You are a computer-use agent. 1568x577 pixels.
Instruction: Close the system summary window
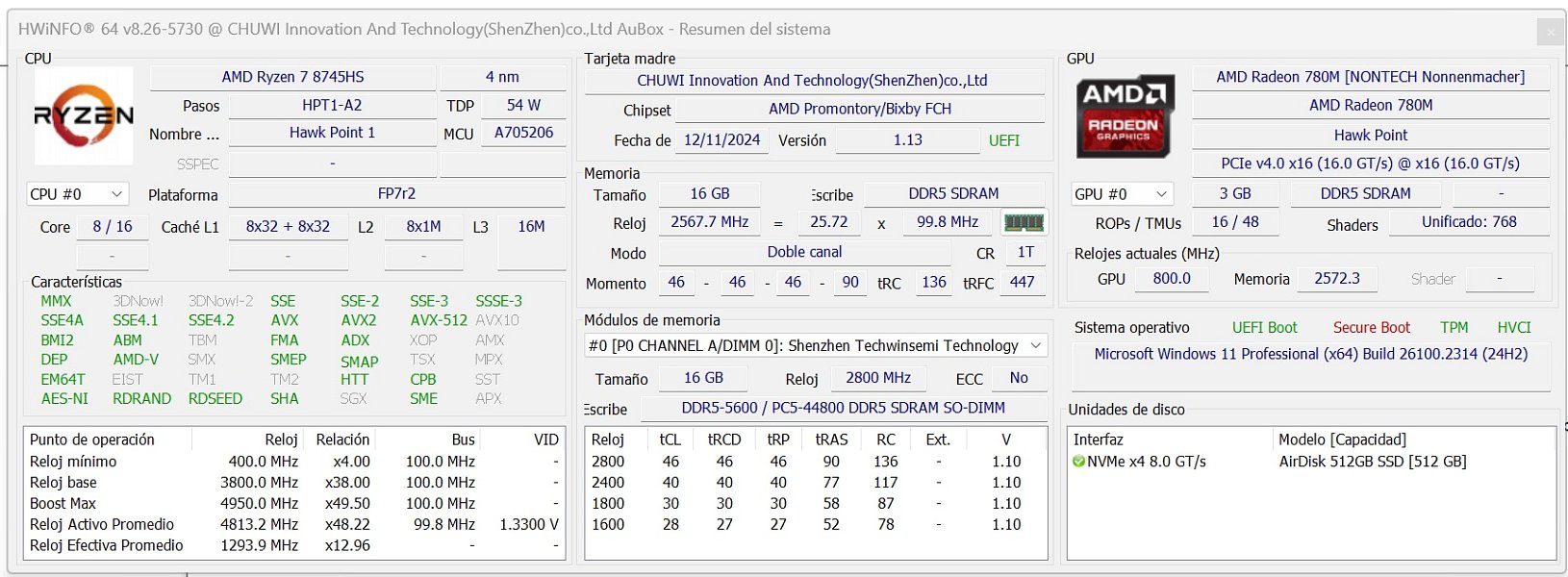click(x=1550, y=32)
